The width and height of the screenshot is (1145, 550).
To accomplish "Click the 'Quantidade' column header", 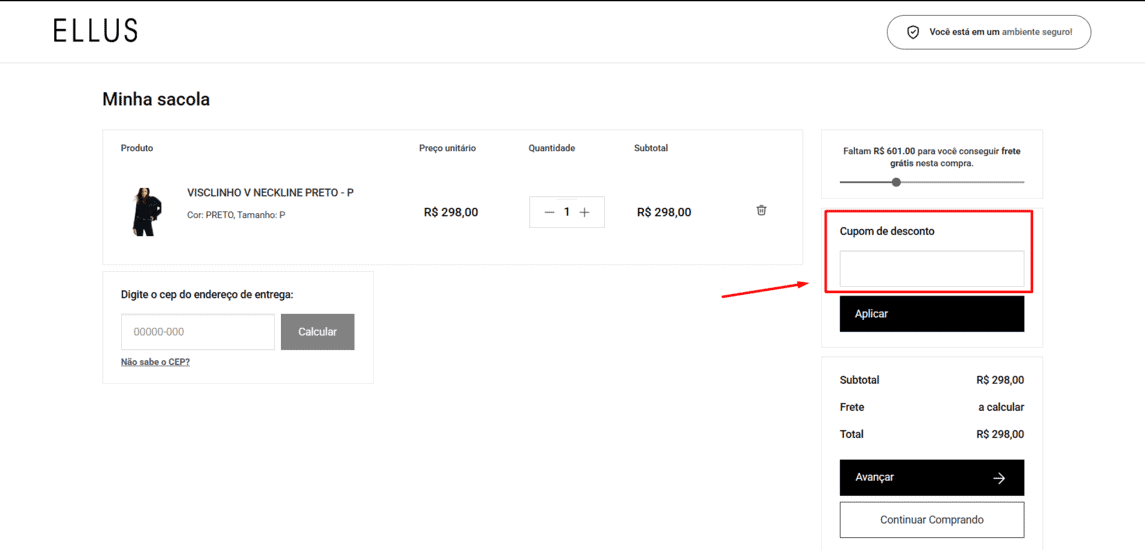I will coord(552,148).
